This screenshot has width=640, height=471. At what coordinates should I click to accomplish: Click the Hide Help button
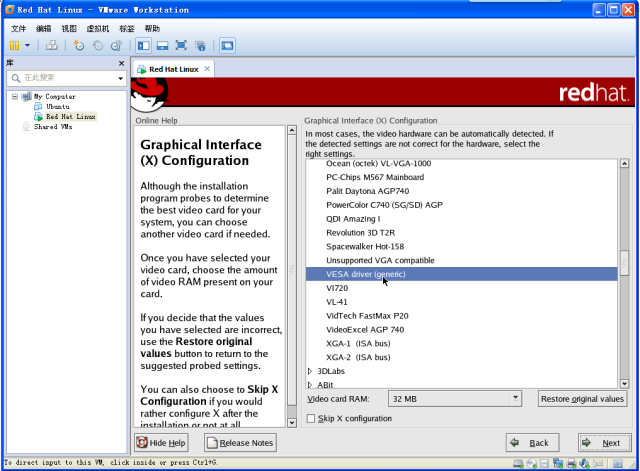pyautogui.click(x=161, y=443)
